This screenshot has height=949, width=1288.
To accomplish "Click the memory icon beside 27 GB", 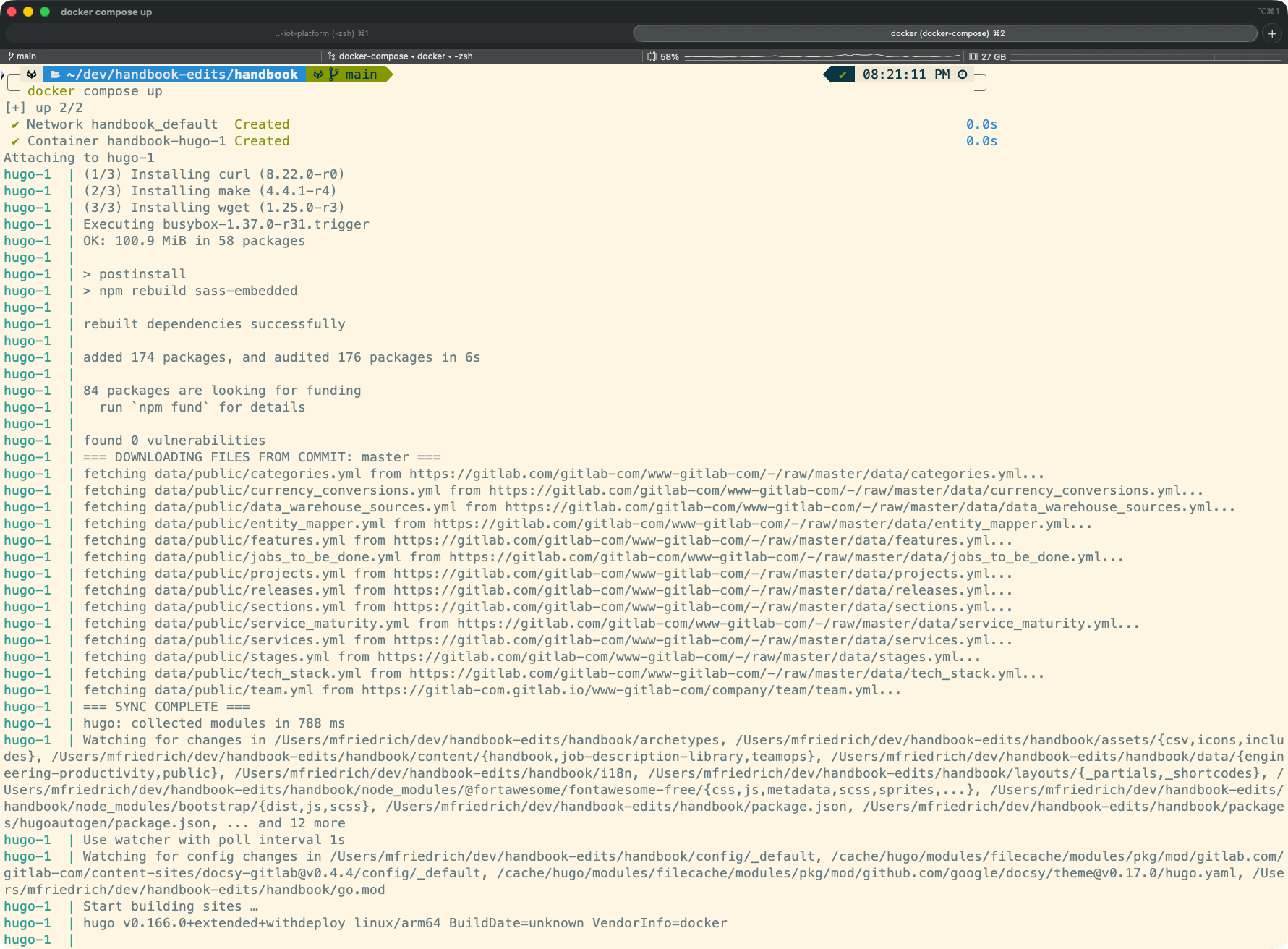I will [x=973, y=56].
